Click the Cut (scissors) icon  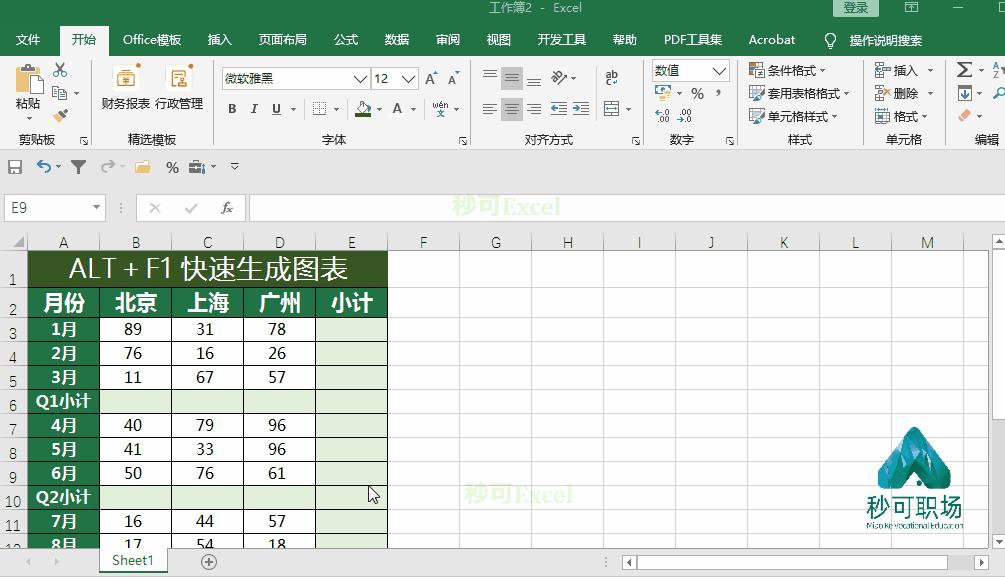[58, 70]
